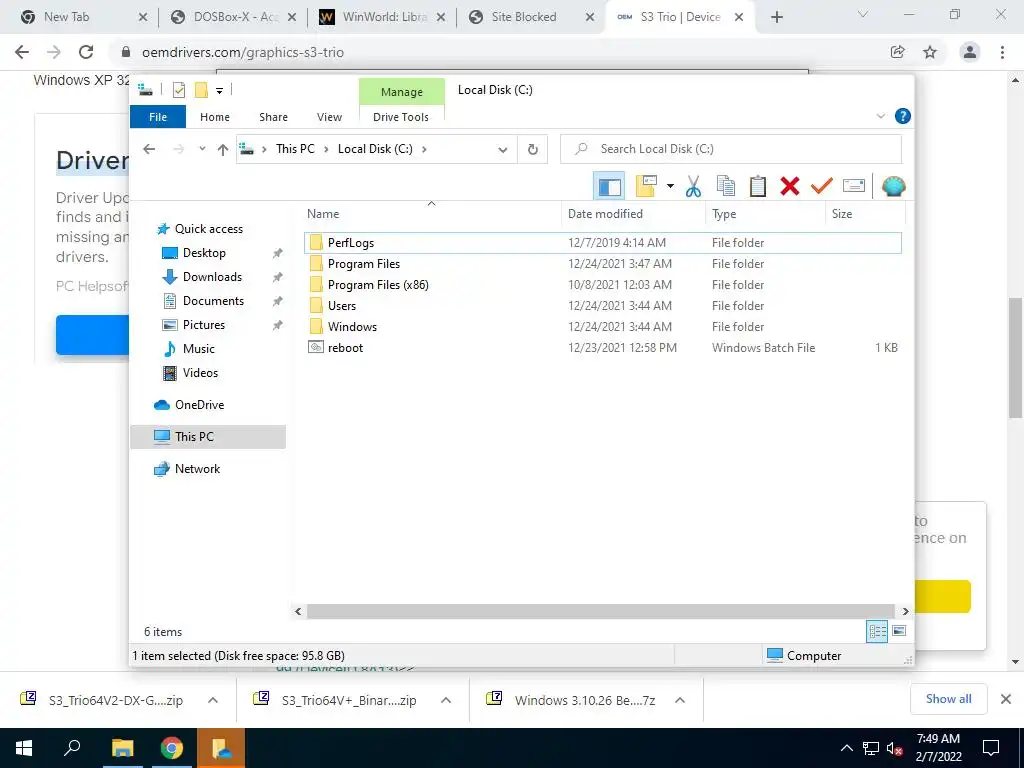Open the View ribbon tab
Screen dimensions: 1024x768
(329, 117)
